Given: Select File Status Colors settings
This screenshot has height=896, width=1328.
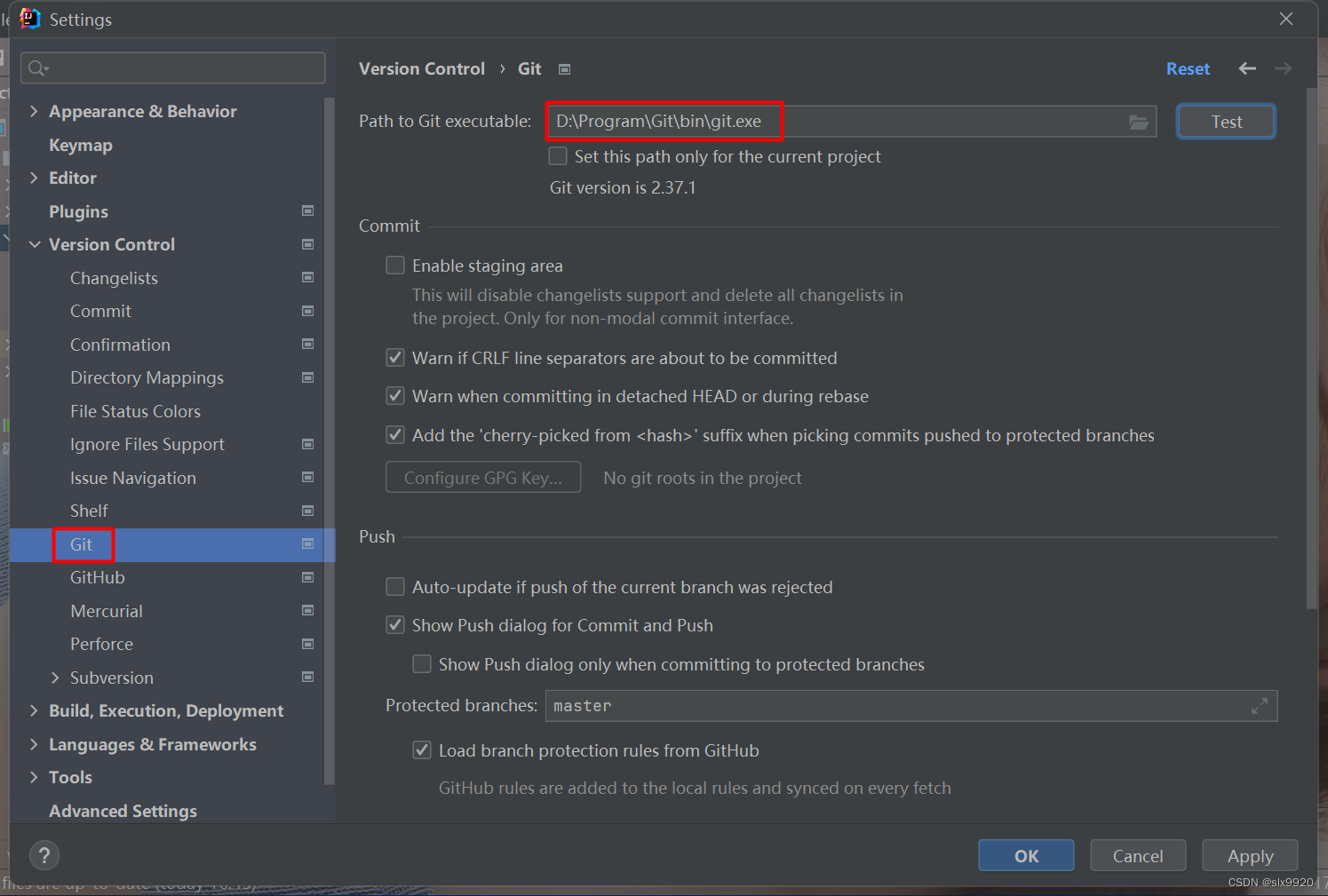Looking at the screenshot, I should pos(135,411).
